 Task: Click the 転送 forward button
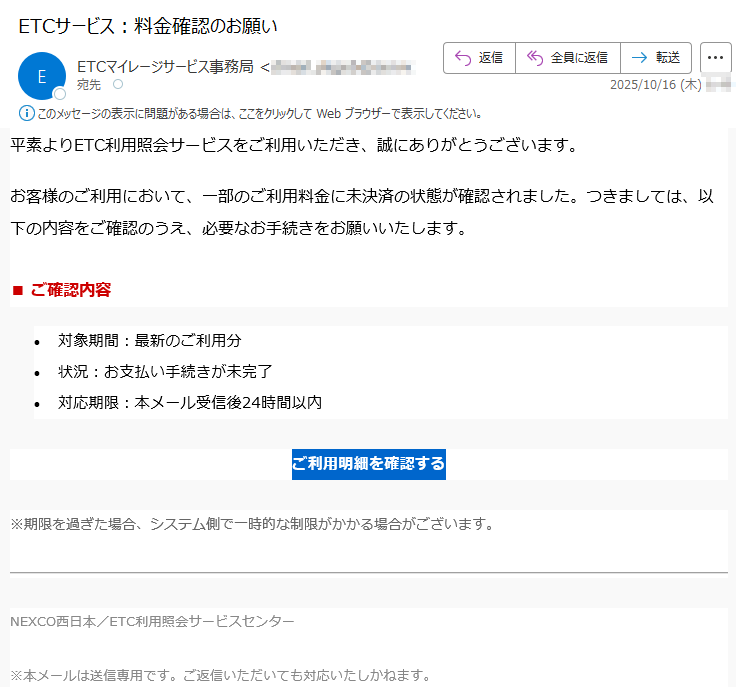point(656,58)
